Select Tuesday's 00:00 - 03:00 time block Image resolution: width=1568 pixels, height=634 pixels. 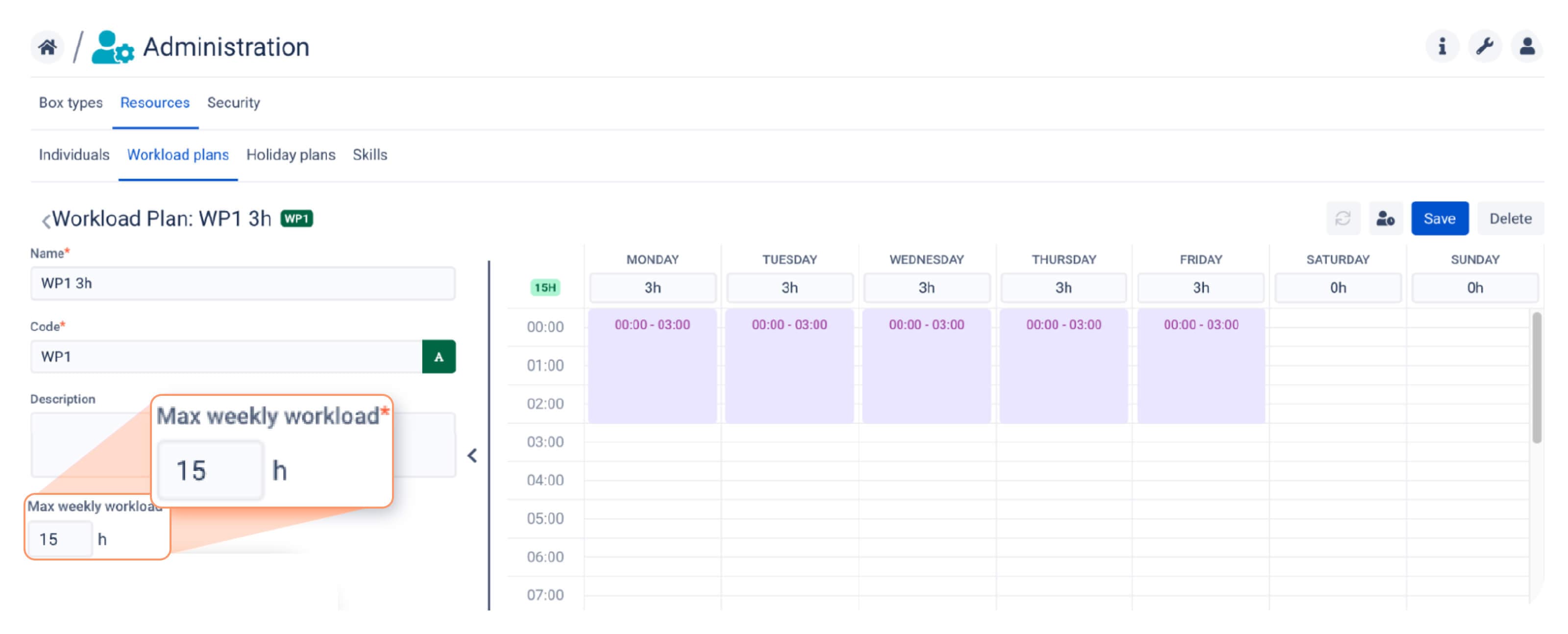789,366
